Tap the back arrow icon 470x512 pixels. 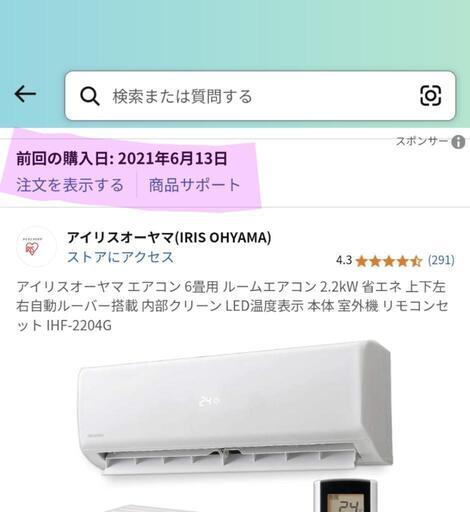tap(25, 94)
